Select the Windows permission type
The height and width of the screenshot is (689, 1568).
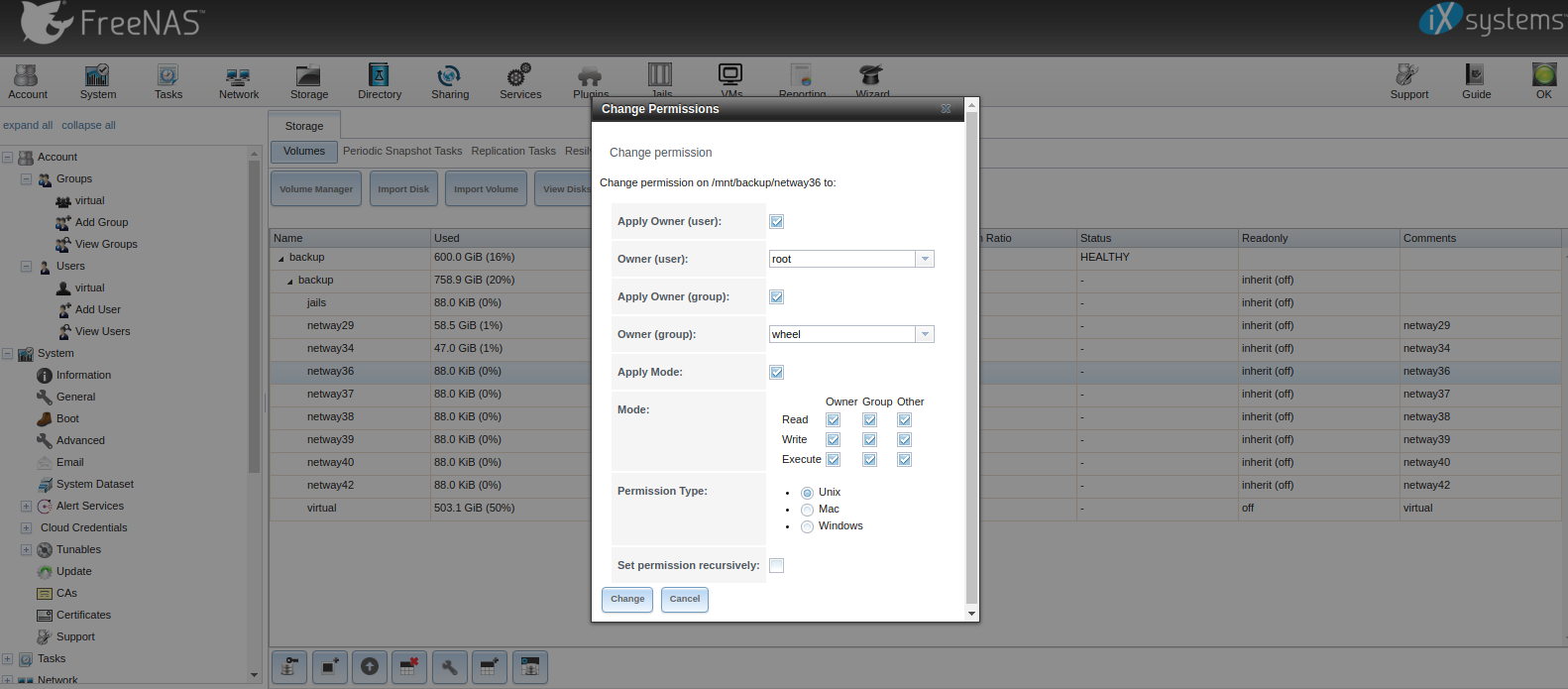pyautogui.click(x=807, y=526)
